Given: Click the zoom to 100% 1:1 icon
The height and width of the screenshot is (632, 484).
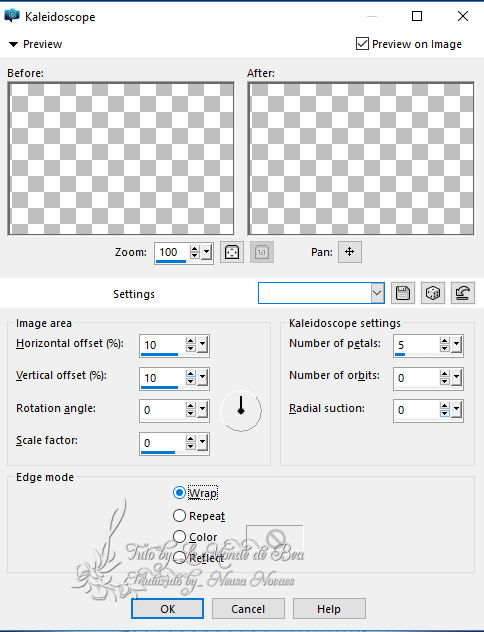Looking at the screenshot, I should (x=262, y=252).
